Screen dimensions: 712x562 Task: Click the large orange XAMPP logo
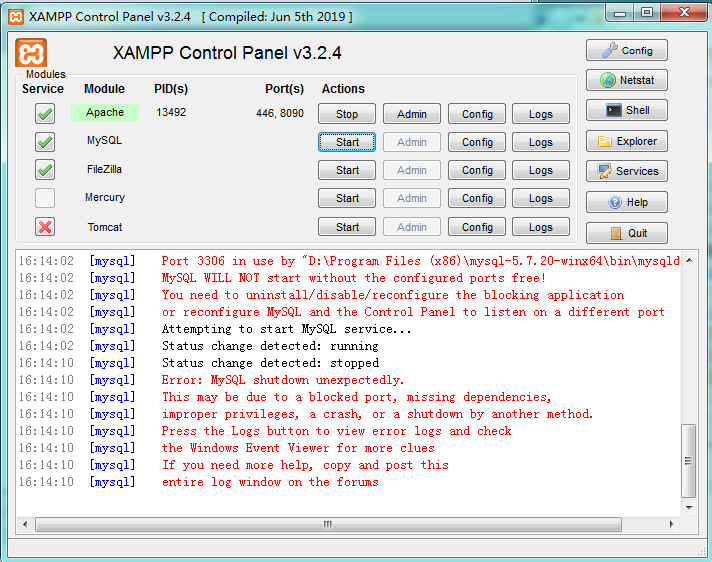(x=31, y=53)
